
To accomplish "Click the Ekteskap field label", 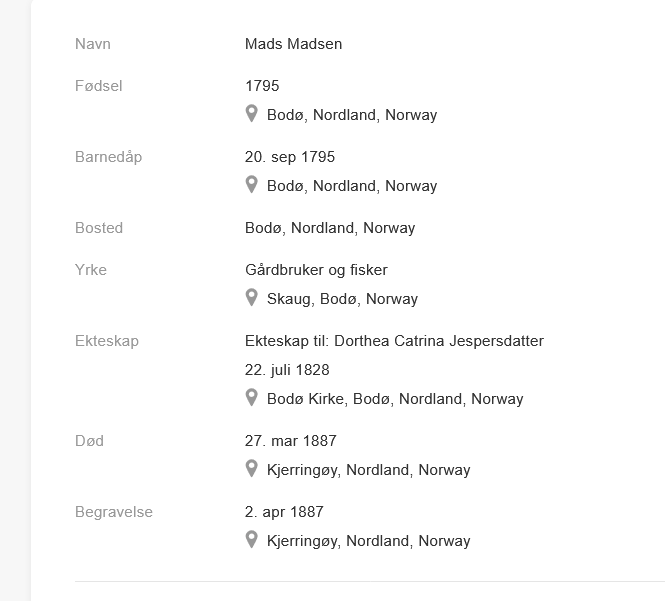I will tap(107, 341).
